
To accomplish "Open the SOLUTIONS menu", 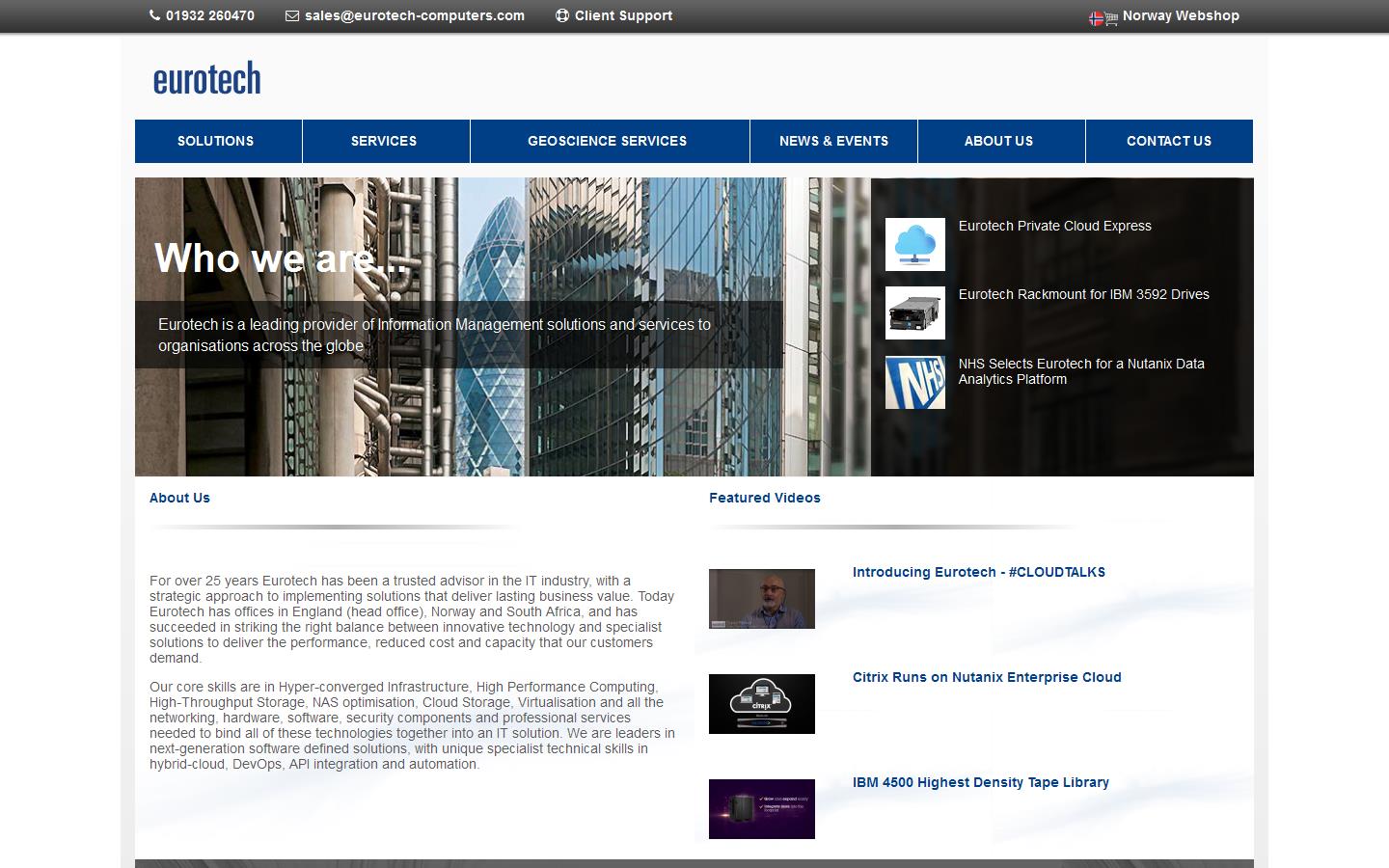I will [x=216, y=141].
